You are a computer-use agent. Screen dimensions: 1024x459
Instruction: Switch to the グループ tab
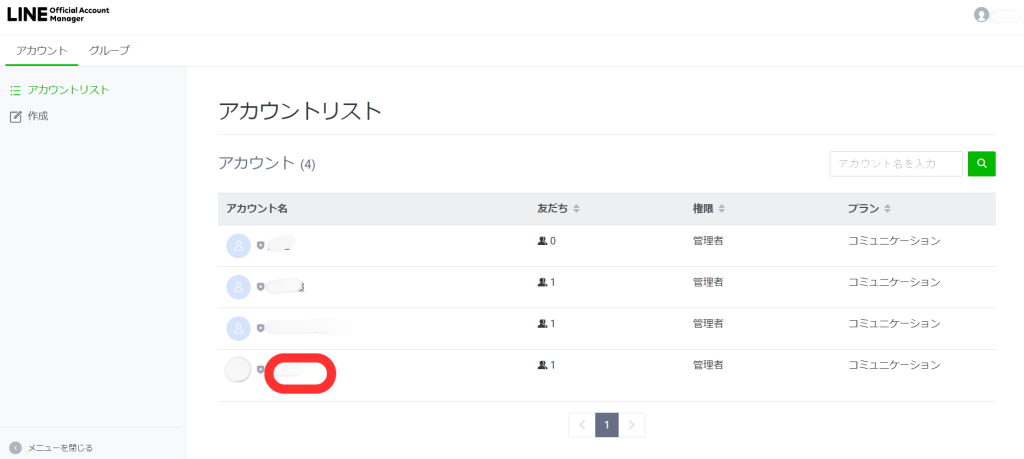(109, 50)
